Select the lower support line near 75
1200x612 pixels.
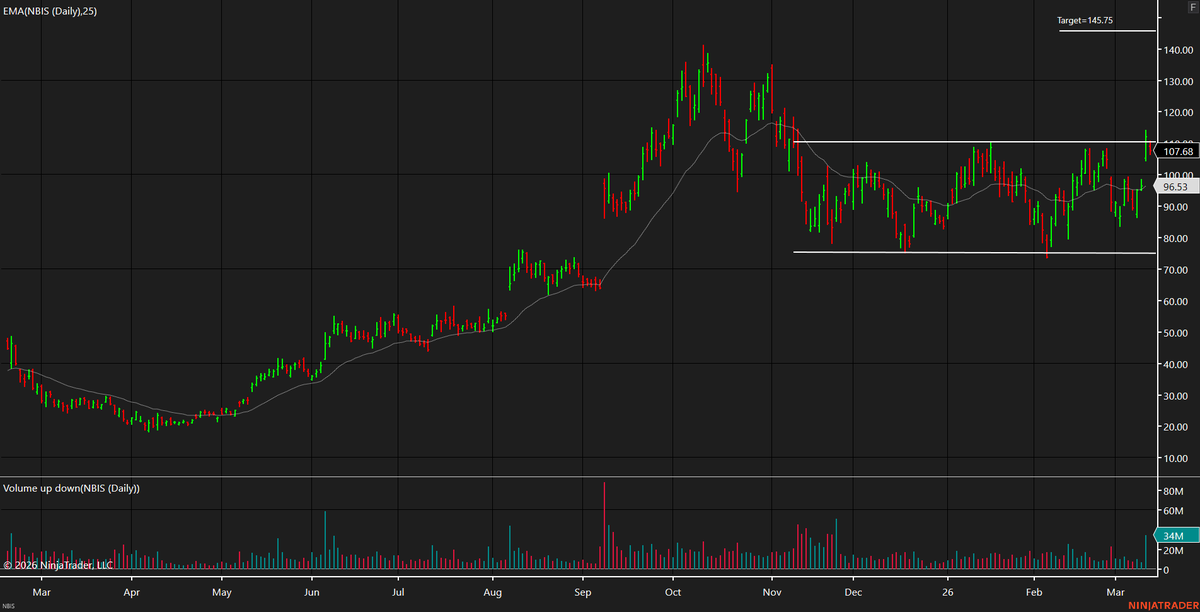pos(974,252)
